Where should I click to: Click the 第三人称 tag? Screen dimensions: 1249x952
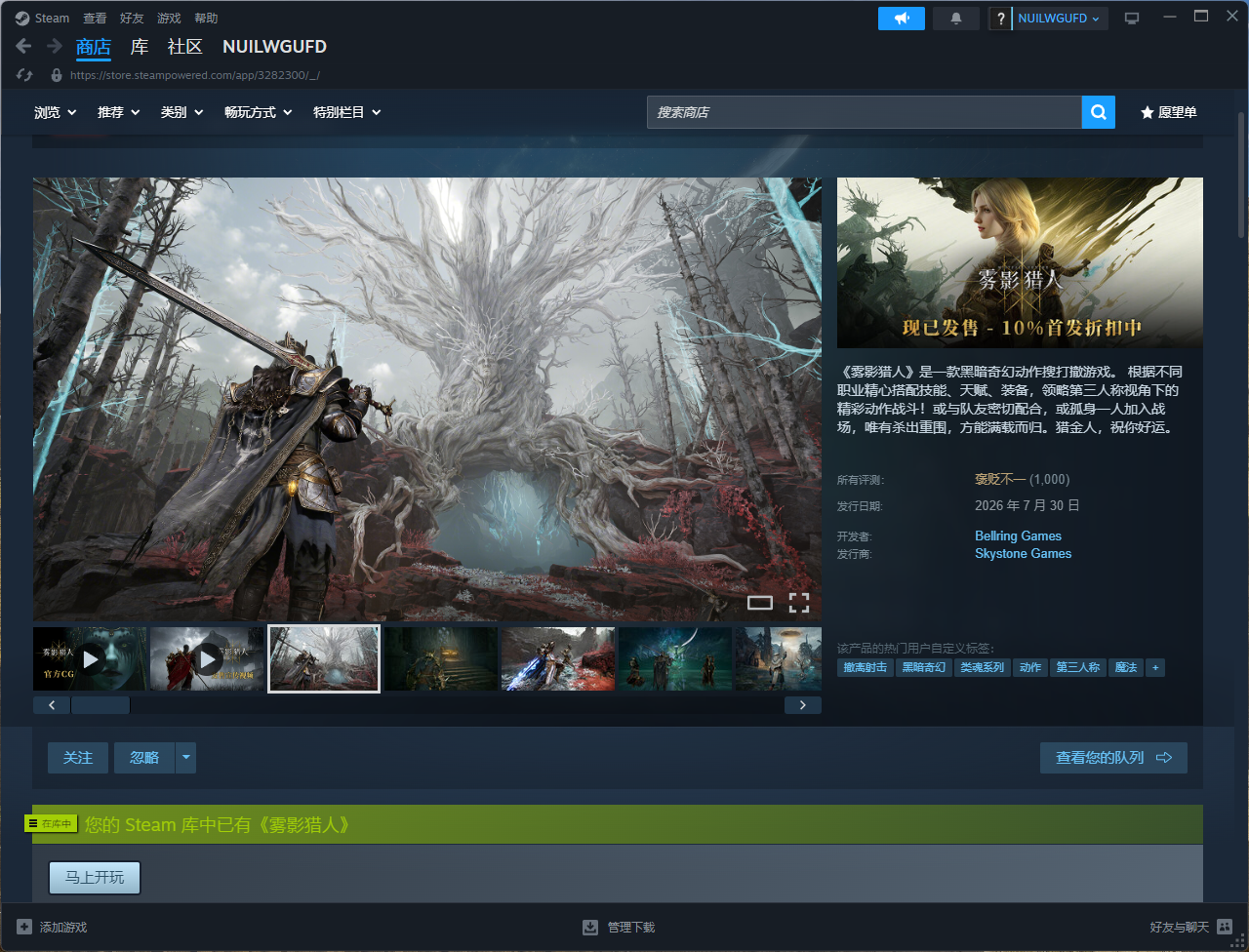(1078, 667)
